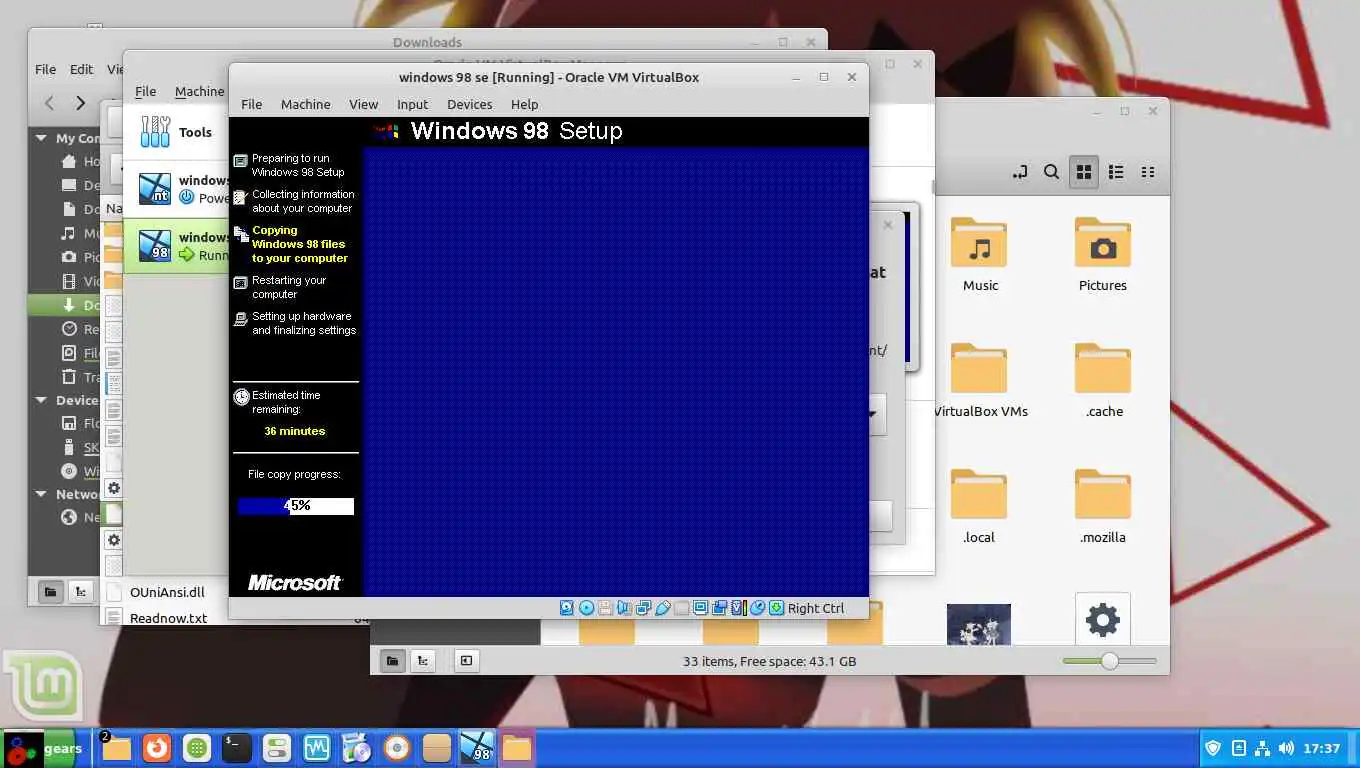Select Readnow.txt file
Image resolution: width=1360 pixels, height=768 pixels.
(x=168, y=617)
